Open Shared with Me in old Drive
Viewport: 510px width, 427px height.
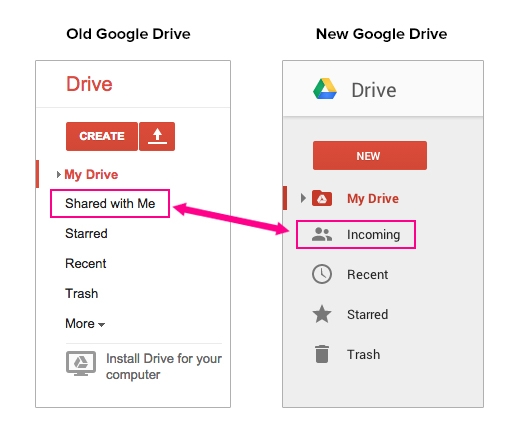(110, 203)
